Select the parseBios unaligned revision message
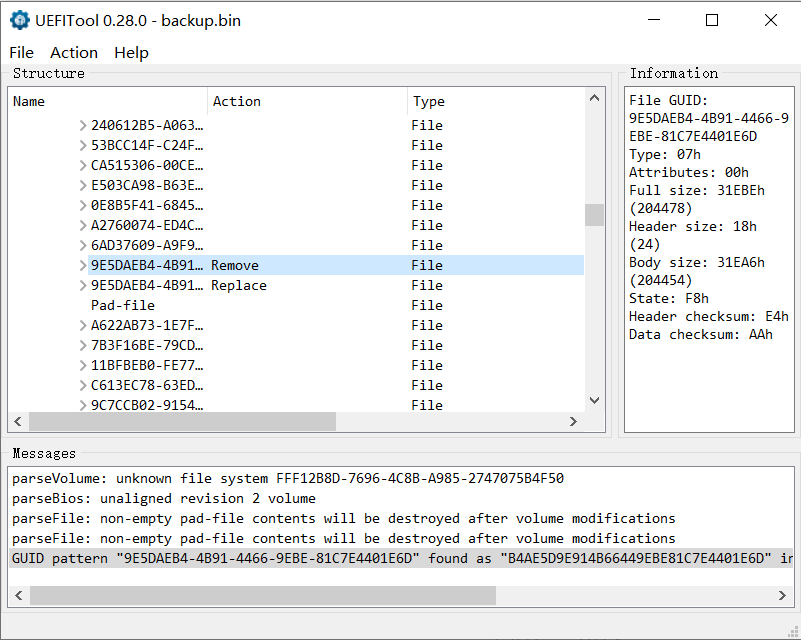 164,498
